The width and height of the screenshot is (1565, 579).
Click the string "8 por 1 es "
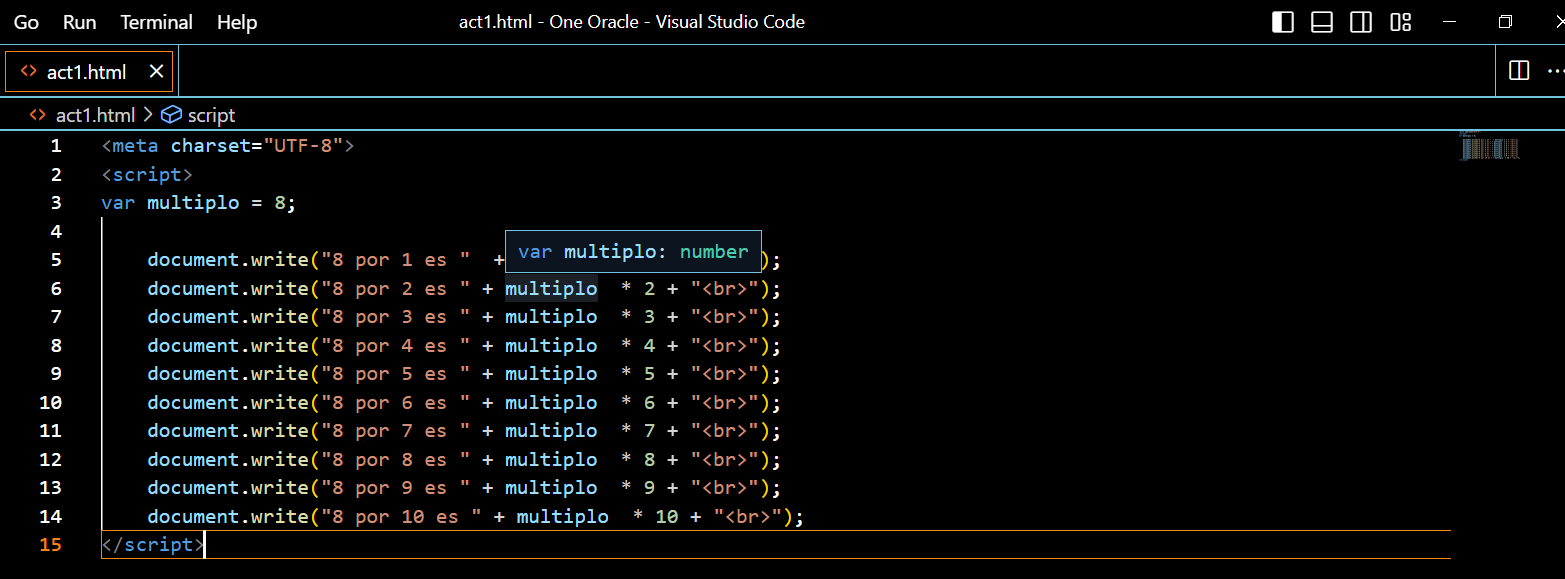click(x=395, y=260)
